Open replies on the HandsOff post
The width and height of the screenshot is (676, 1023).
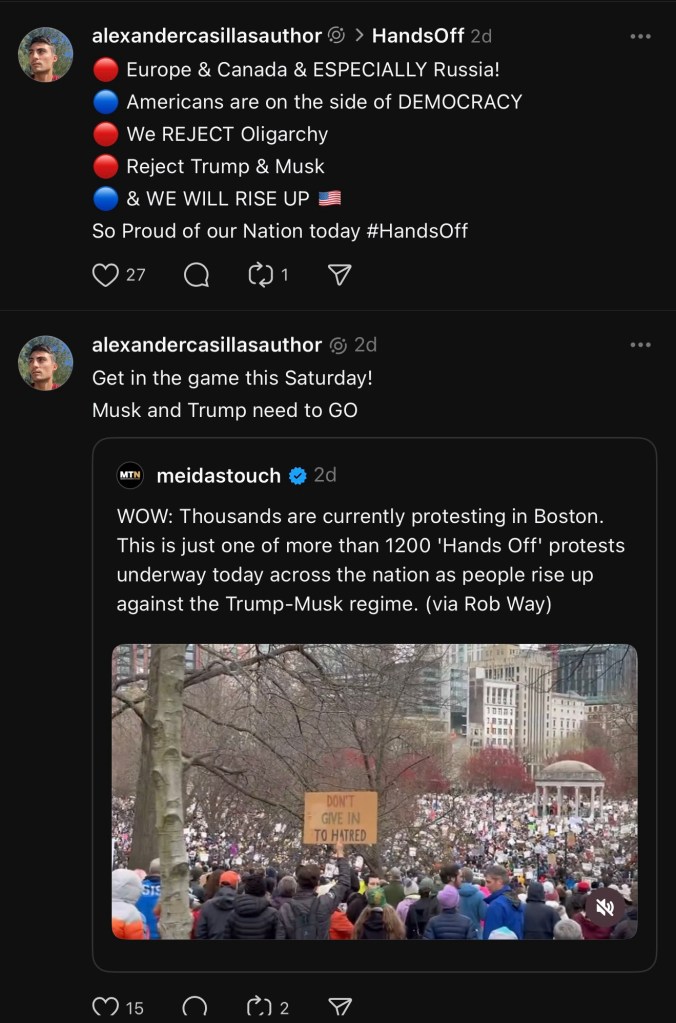click(196, 275)
